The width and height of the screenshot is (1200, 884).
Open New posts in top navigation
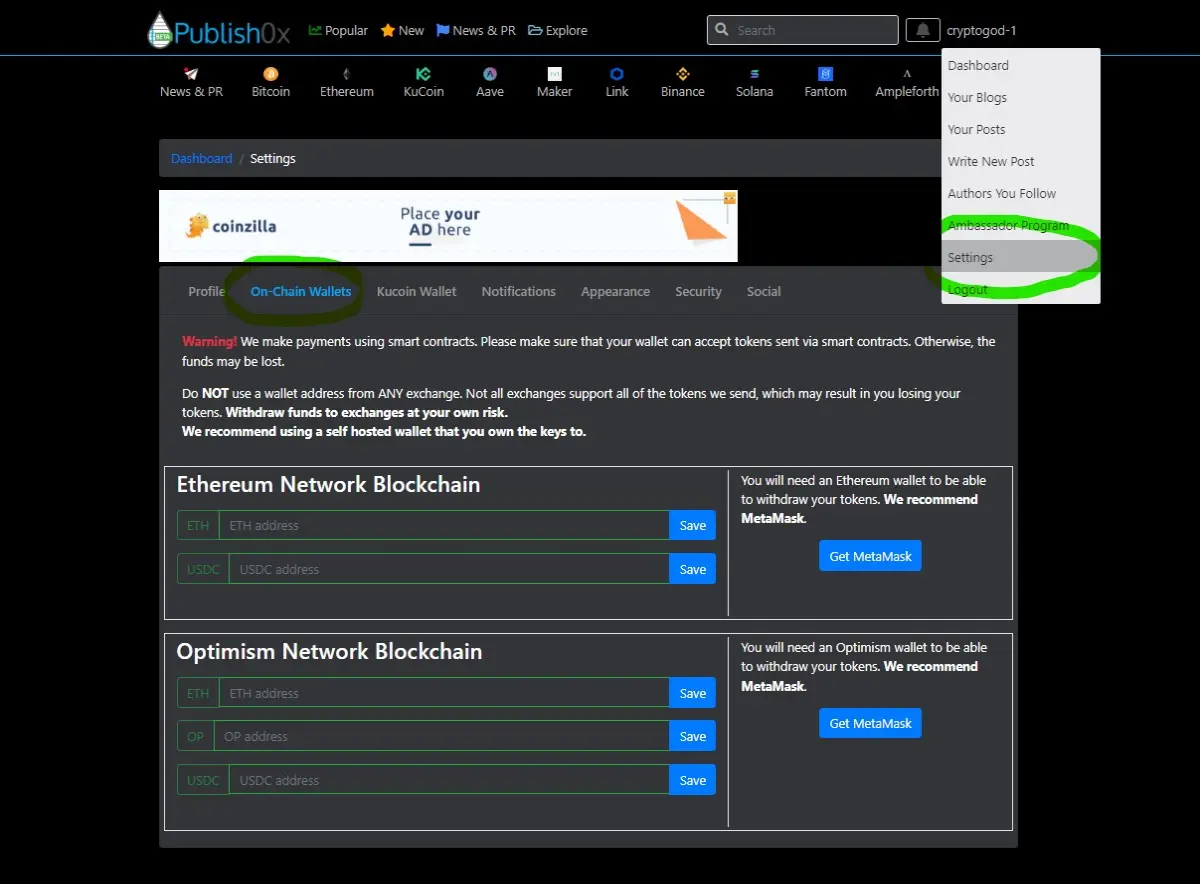(x=402, y=30)
